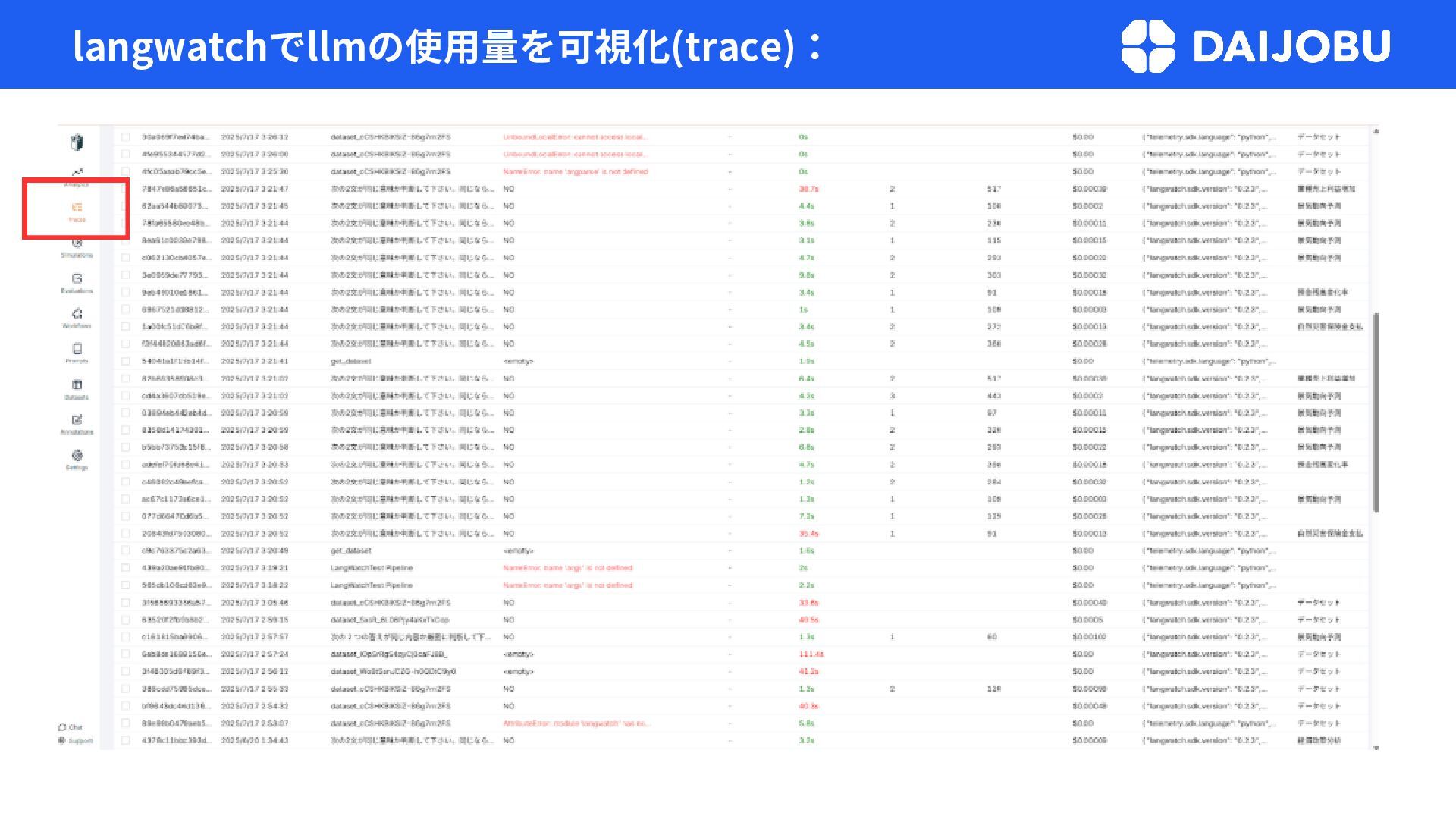Click the timestamp 2025/7/17 2:56:12
The image size is (1456, 819).
pos(255,671)
